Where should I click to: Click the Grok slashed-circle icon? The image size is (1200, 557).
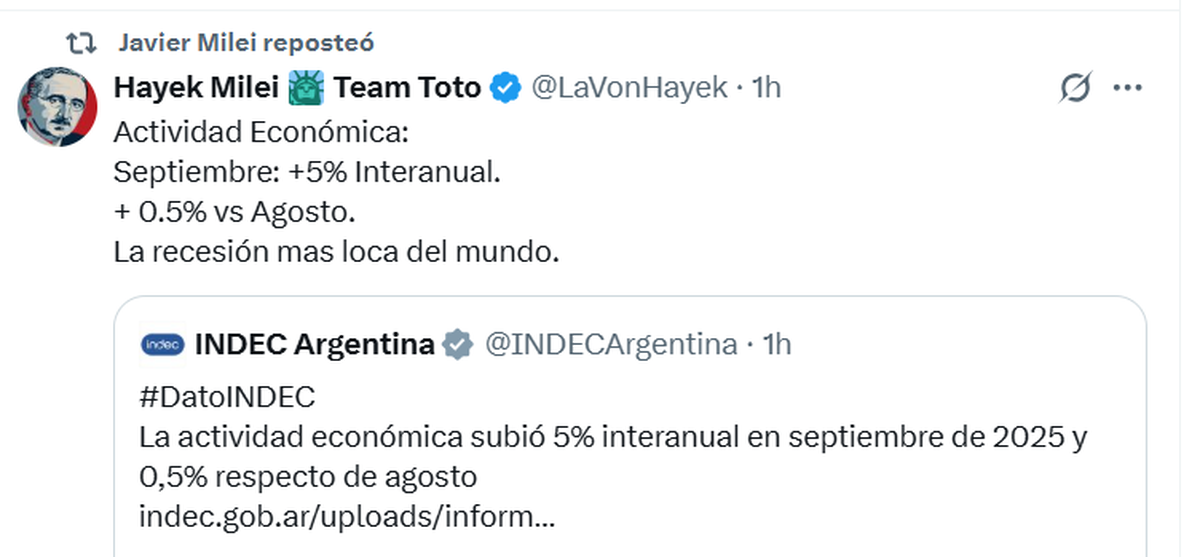click(x=1075, y=89)
